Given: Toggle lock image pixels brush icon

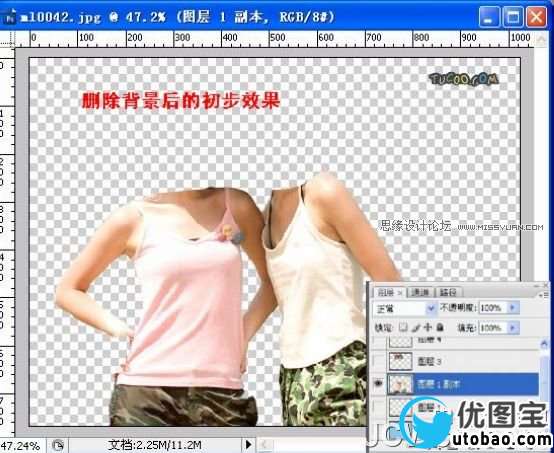Looking at the screenshot, I should tap(416, 328).
